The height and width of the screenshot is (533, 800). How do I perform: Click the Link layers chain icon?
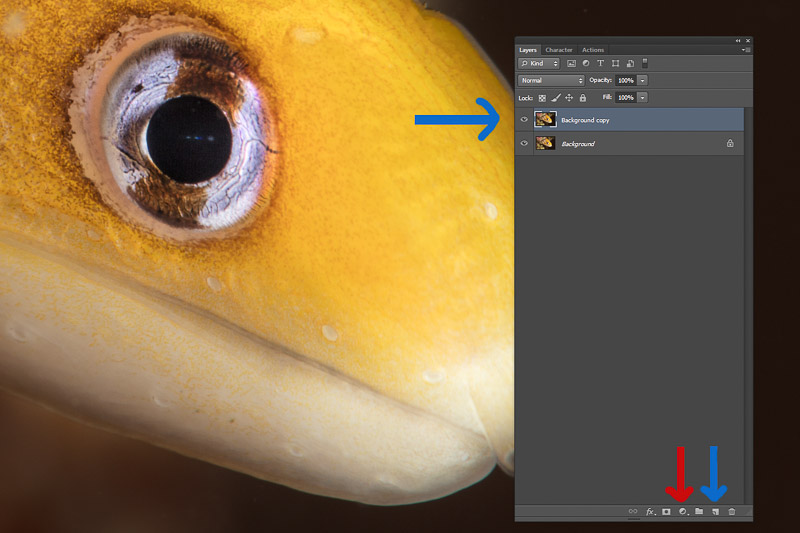[632, 511]
